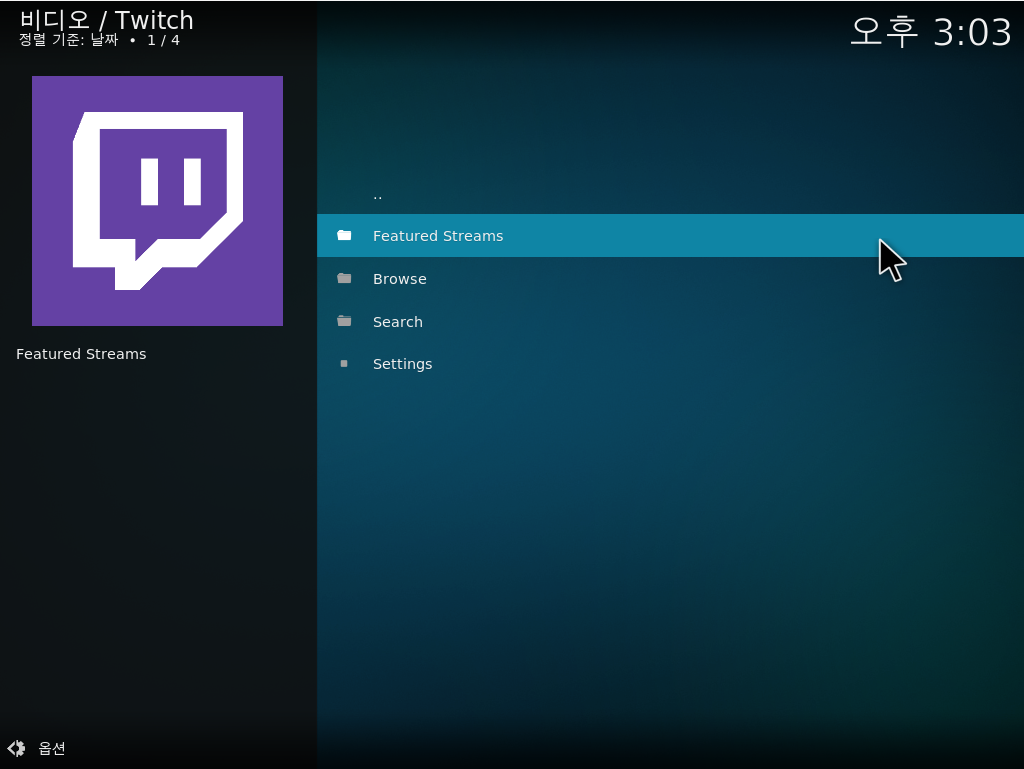Click the Featured Streams folder icon
The height and width of the screenshot is (769, 1024).
[344, 236]
